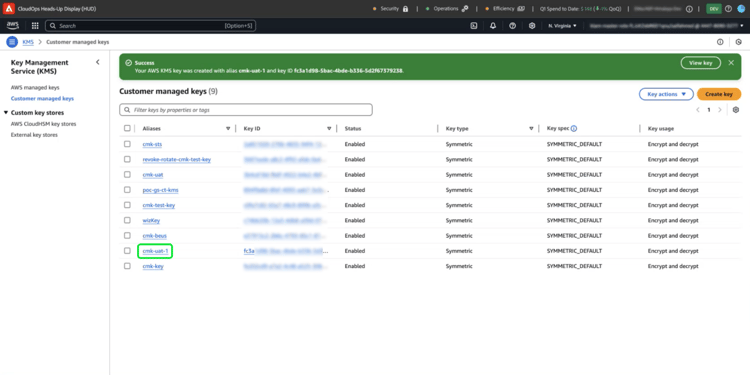Image resolution: width=750 pixels, height=375 pixels.
Task: Sort by Key type column arrow
Action: pyautogui.click(x=531, y=129)
